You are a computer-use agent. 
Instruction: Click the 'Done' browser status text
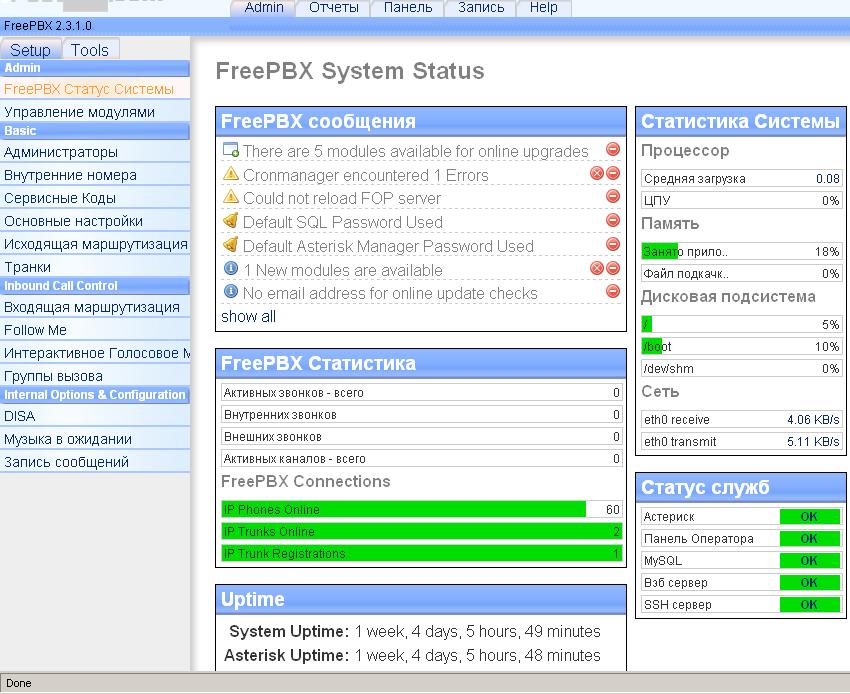pyautogui.click(x=18, y=683)
